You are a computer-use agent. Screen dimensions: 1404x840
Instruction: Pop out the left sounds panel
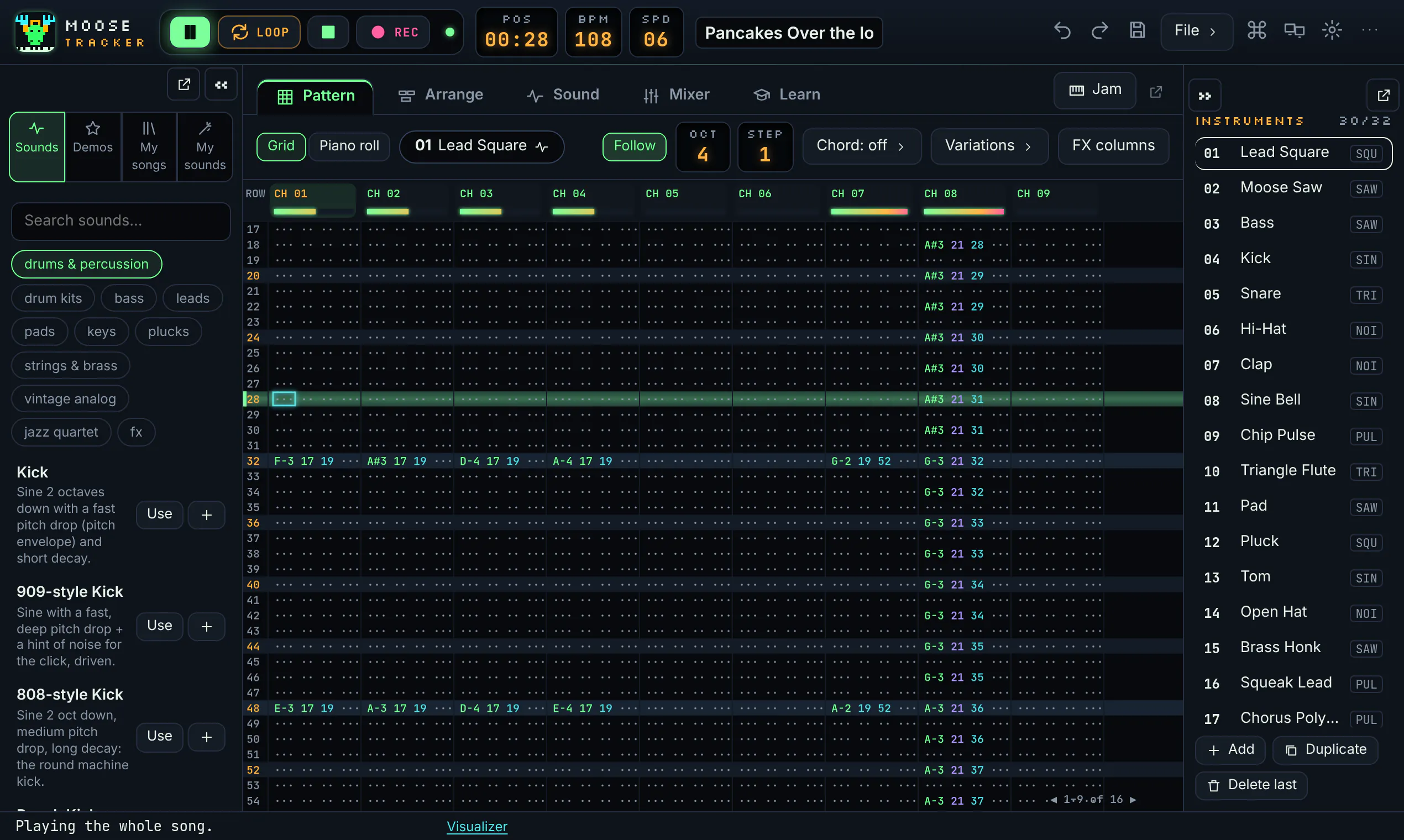[x=184, y=85]
